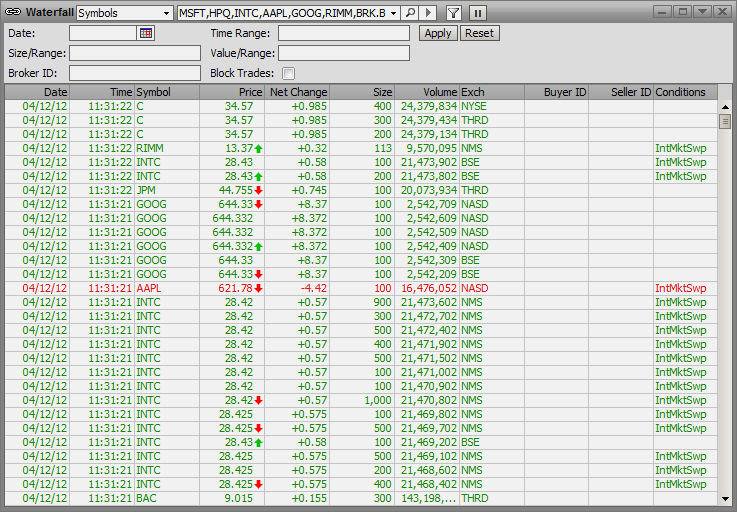Sort by the Symbol column header
The image size is (737, 512).
click(x=167, y=92)
